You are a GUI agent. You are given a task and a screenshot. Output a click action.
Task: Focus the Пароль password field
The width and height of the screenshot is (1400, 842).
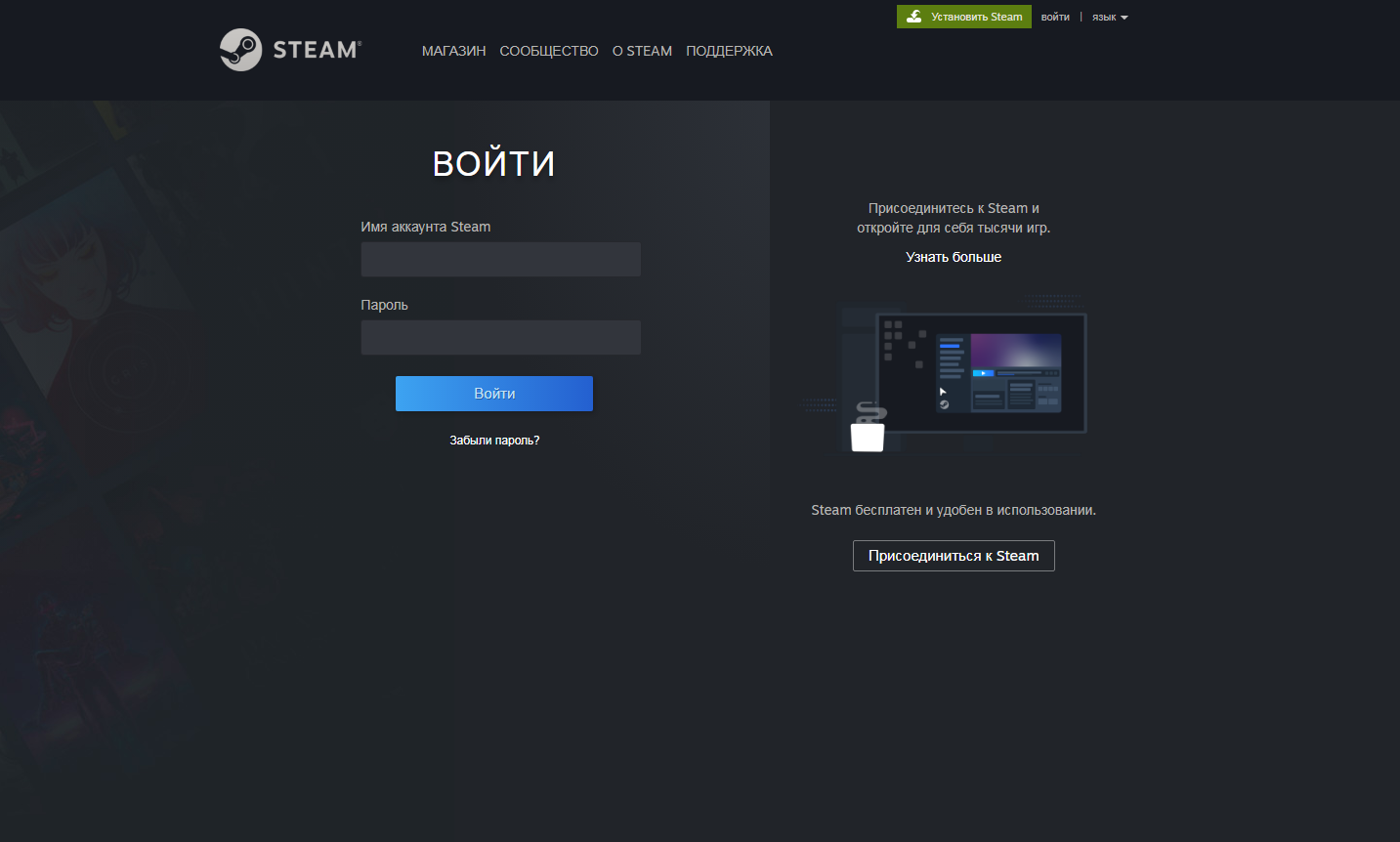[501, 338]
